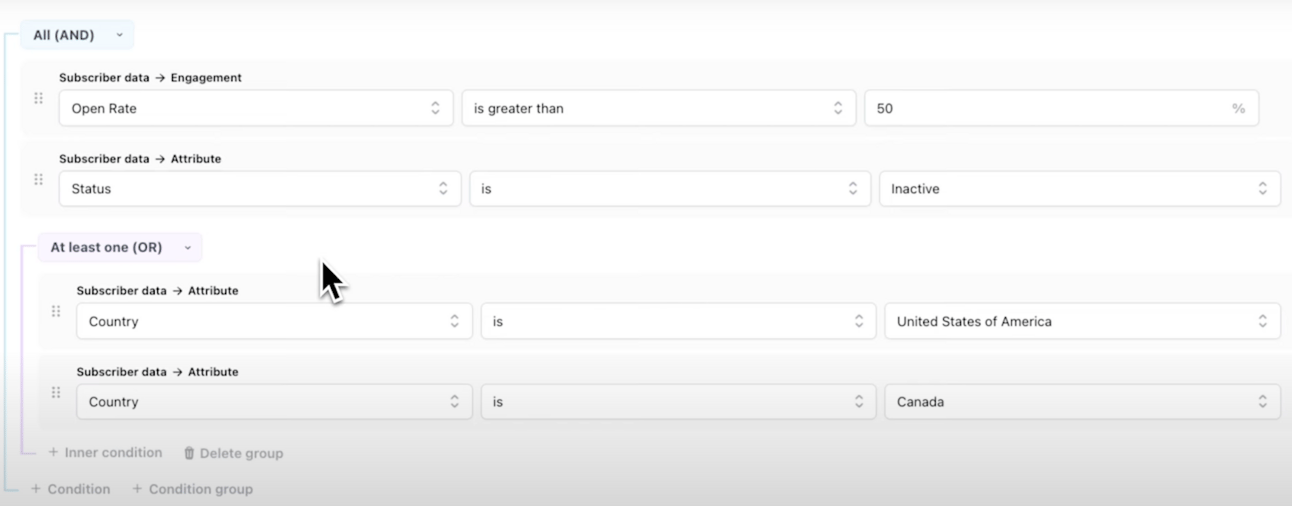Click drag handle beside Open Rate row

pos(39,98)
